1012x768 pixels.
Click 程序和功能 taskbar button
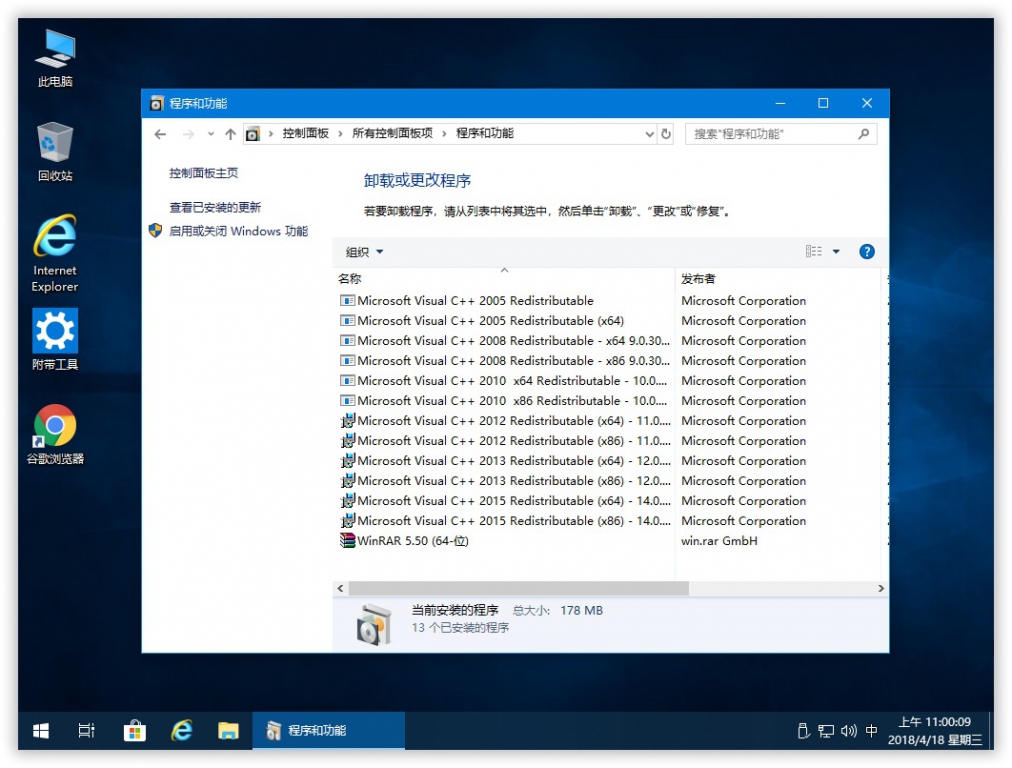[329, 731]
